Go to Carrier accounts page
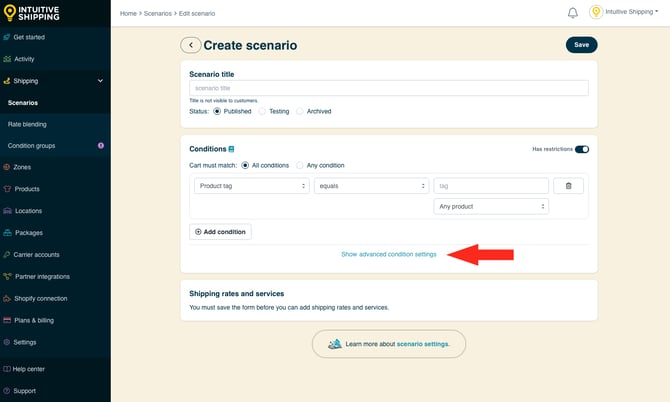 click(36, 255)
